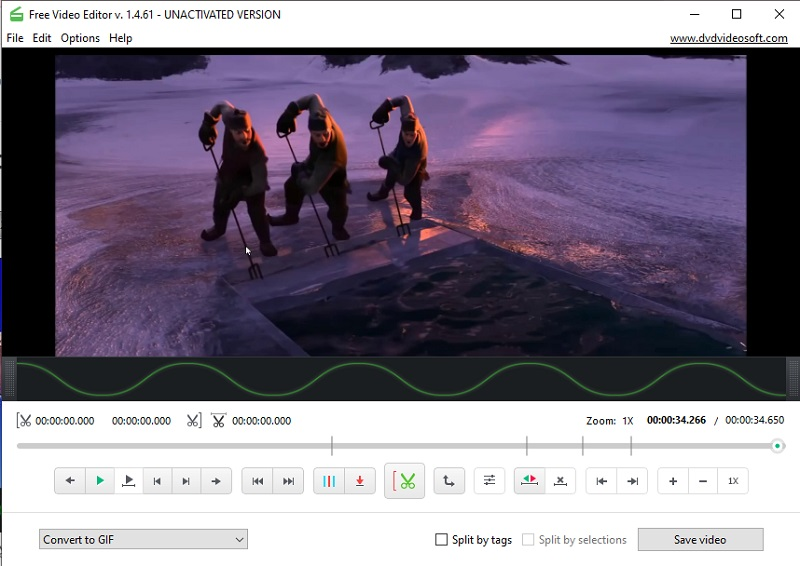Zoom in timeline with plus button
Viewport: 800px width, 566px height.
click(673, 481)
